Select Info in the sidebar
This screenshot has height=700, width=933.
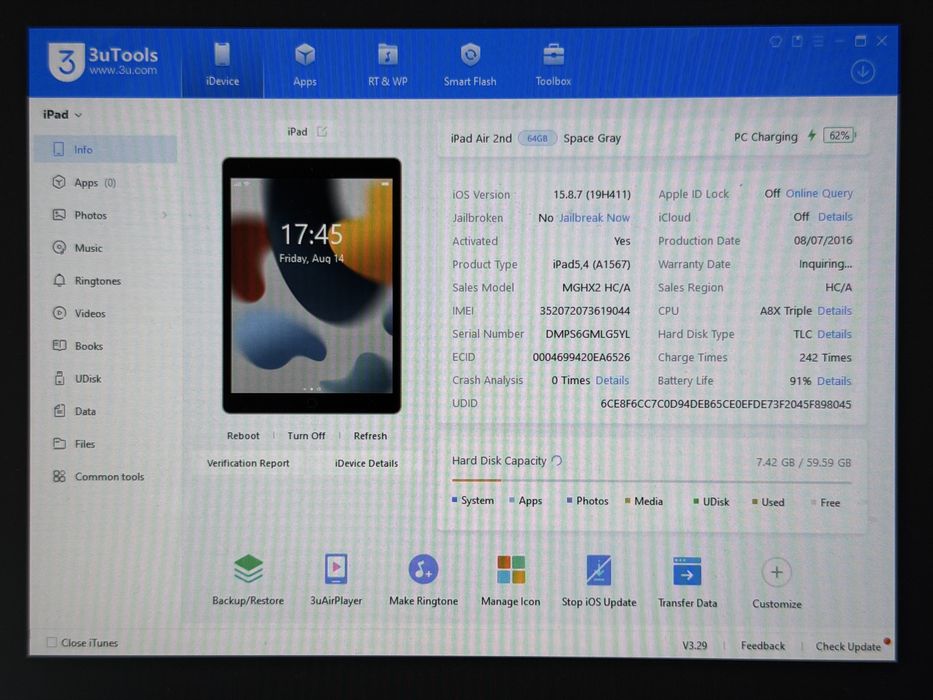coord(105,149)
